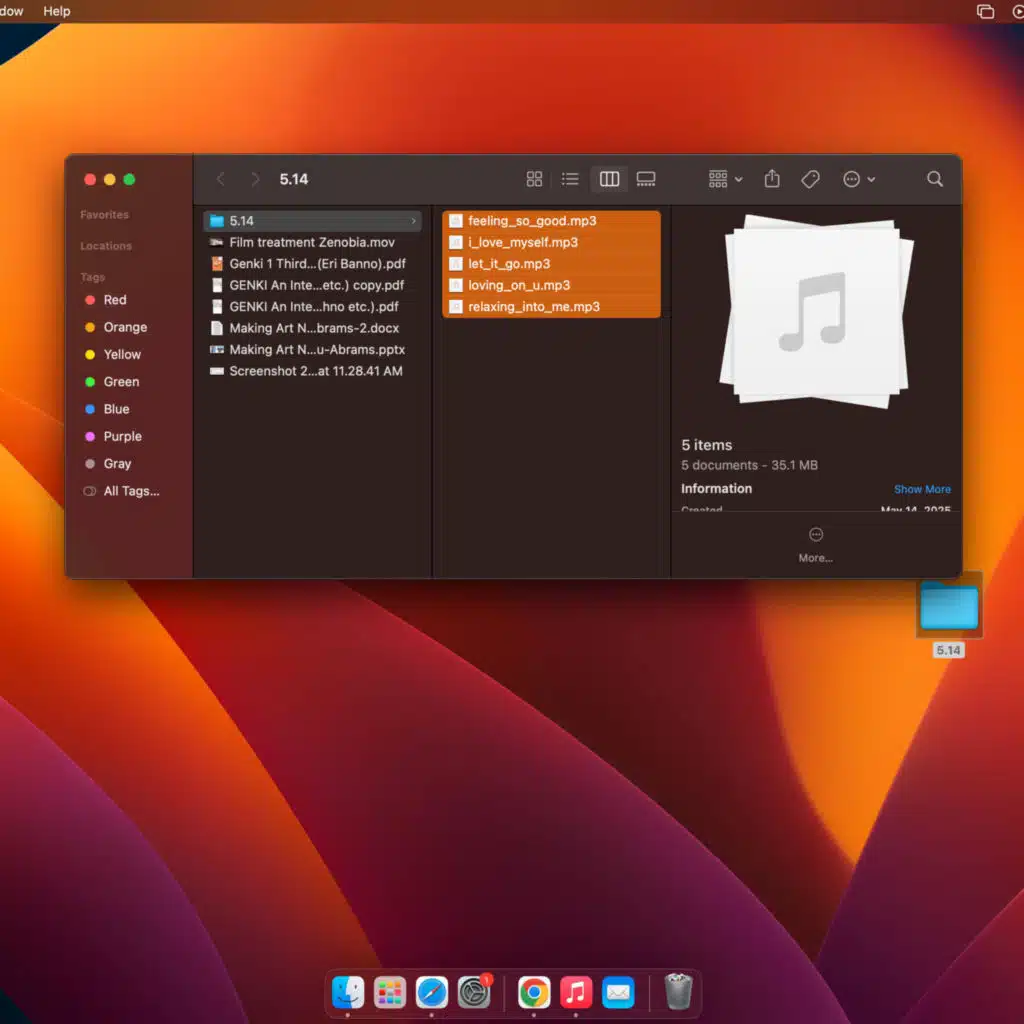Select the 5.14 folder row
This screenshot has width=1024, height=1024.
[x=312, y=221]
